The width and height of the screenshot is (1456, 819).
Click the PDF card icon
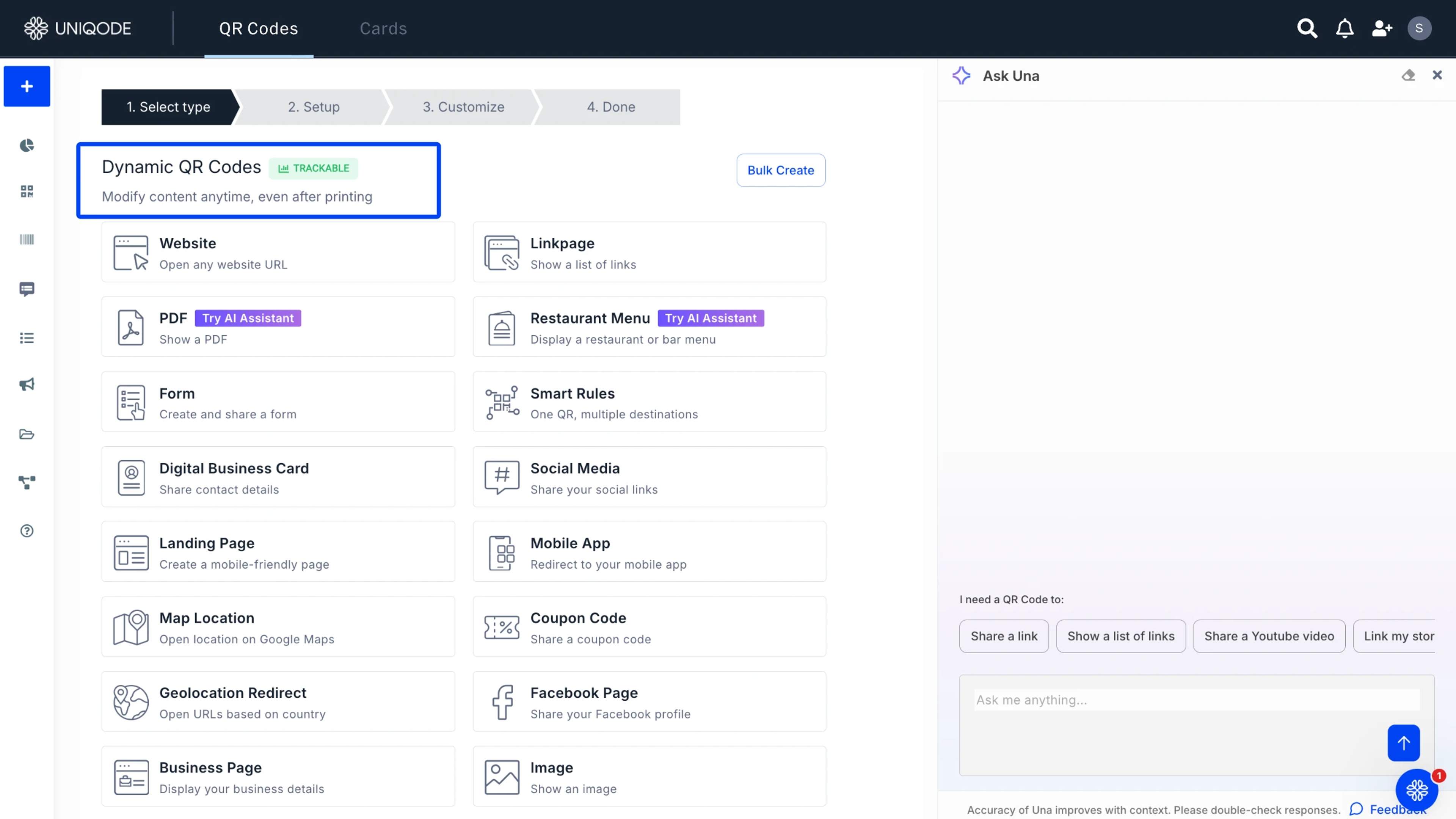click(x=130, y=327)
